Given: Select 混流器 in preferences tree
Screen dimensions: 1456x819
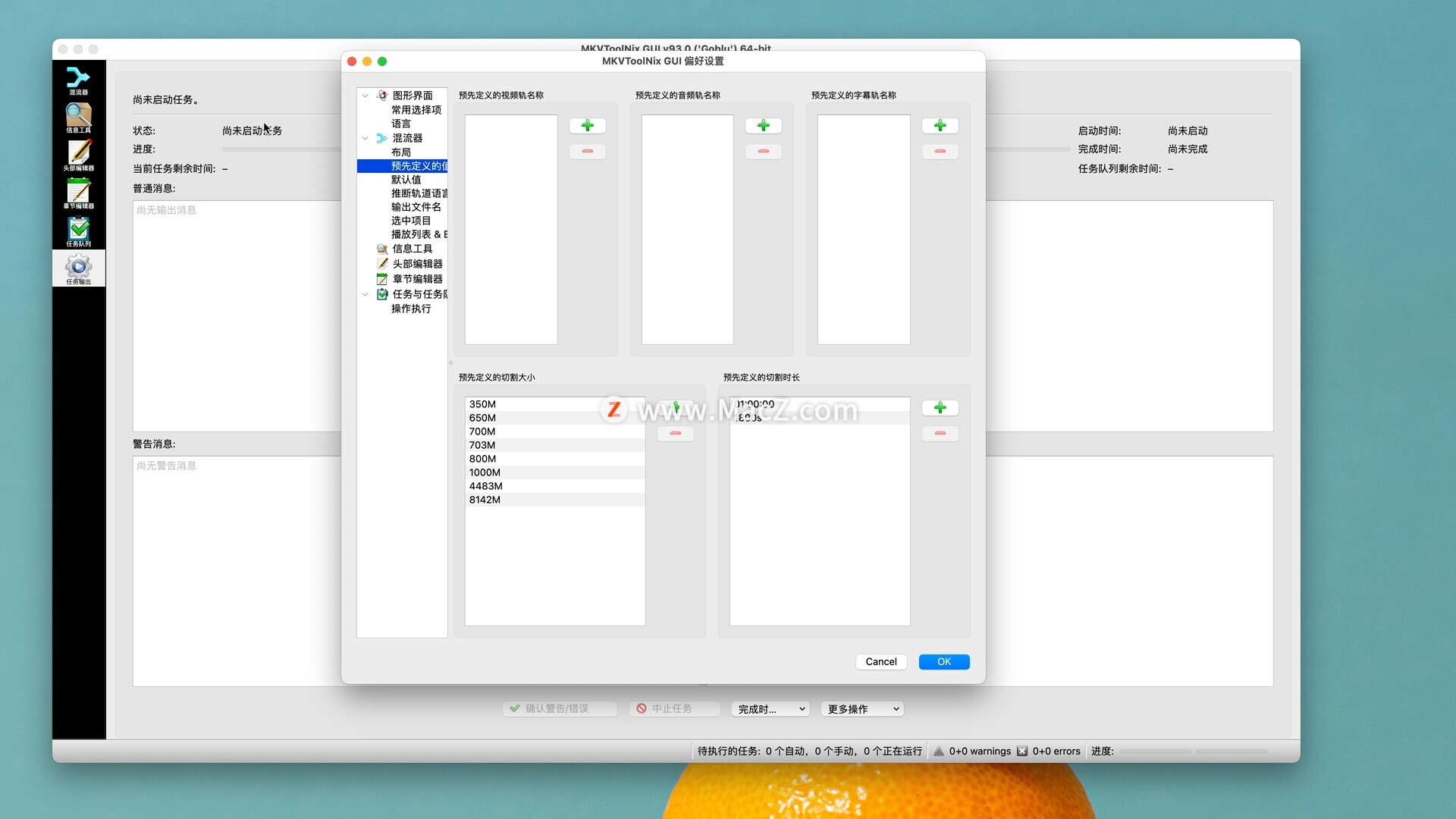Looking at the screenshot, I should (x=407, y=138).
